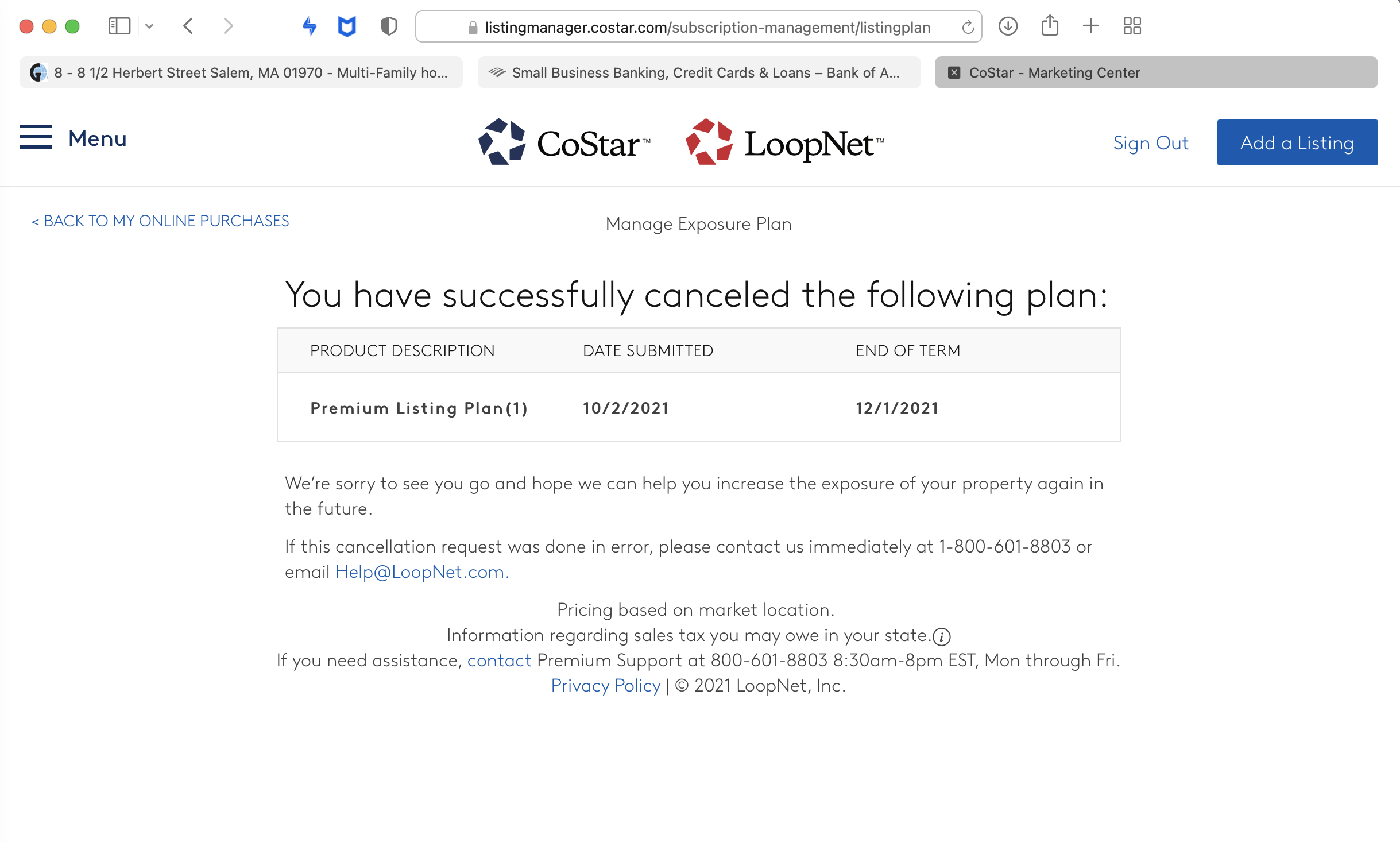Click the privacy shield icon
This screenshot has height=842, width=1400.
point(389,26)
